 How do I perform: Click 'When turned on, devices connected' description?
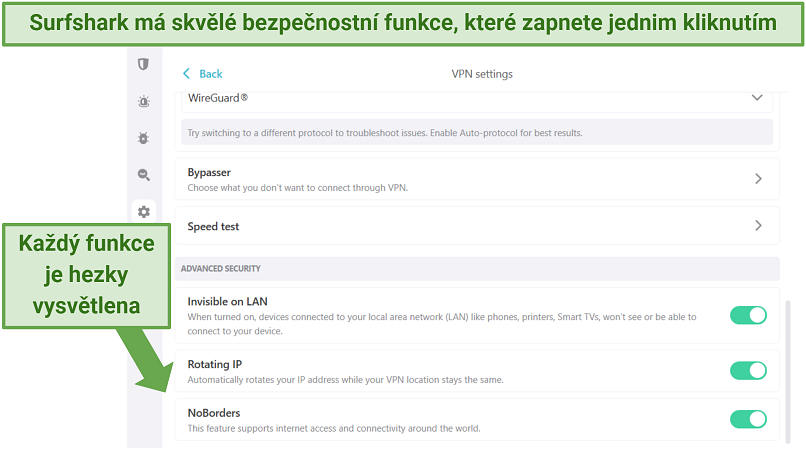442,324
